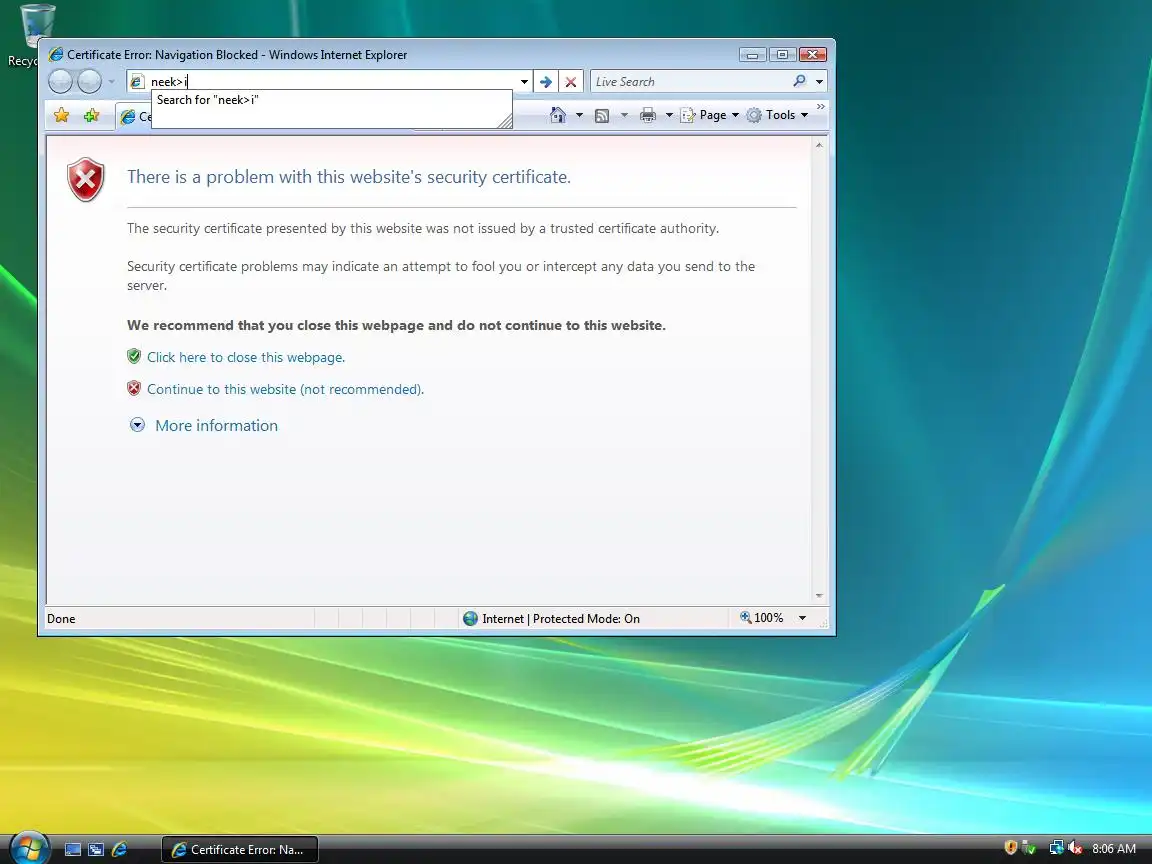
Task: Minimize the Internet Explorer window
Action: (752, 54)
